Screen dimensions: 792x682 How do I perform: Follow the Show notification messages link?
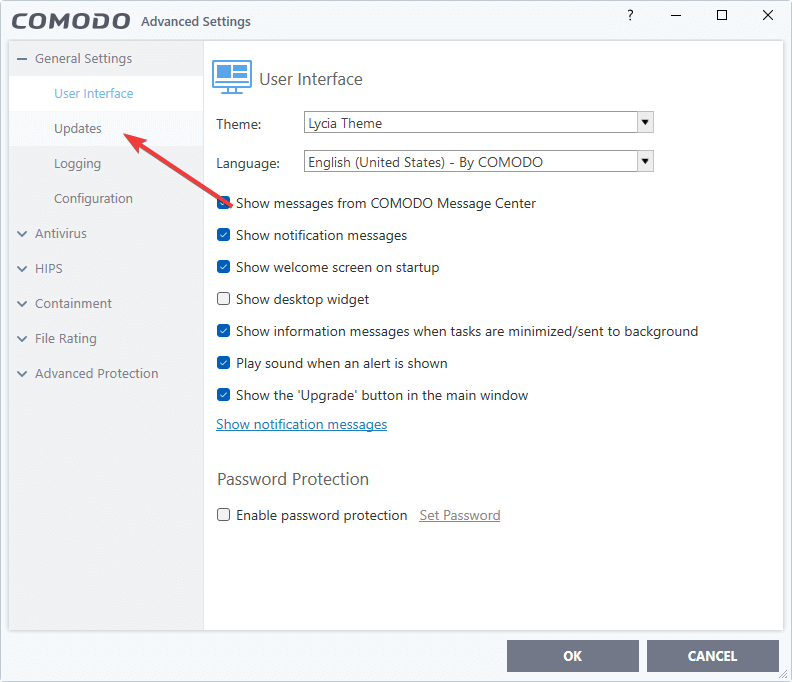click(x=302, y=424)
